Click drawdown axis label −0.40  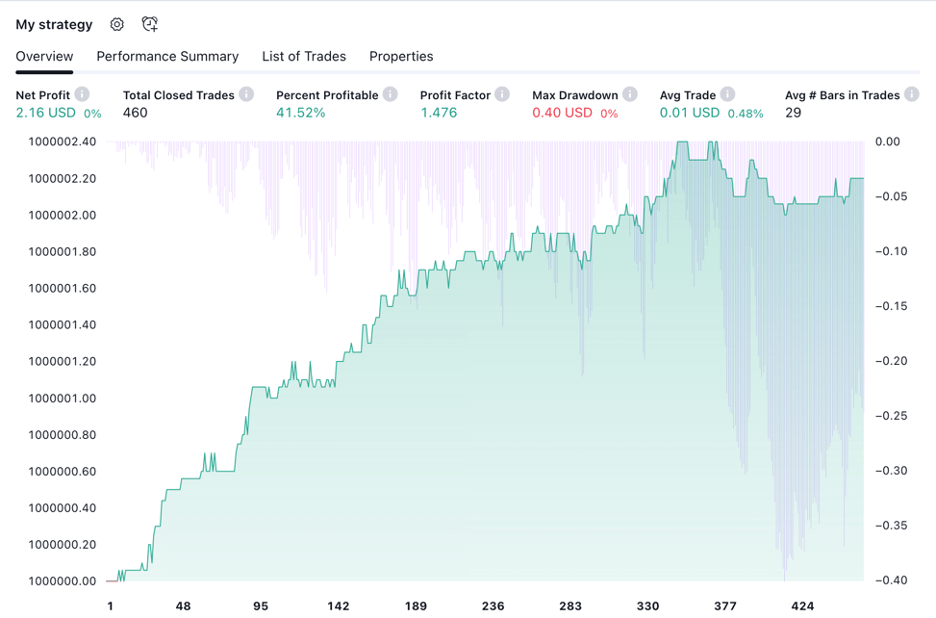coord(891,580)
